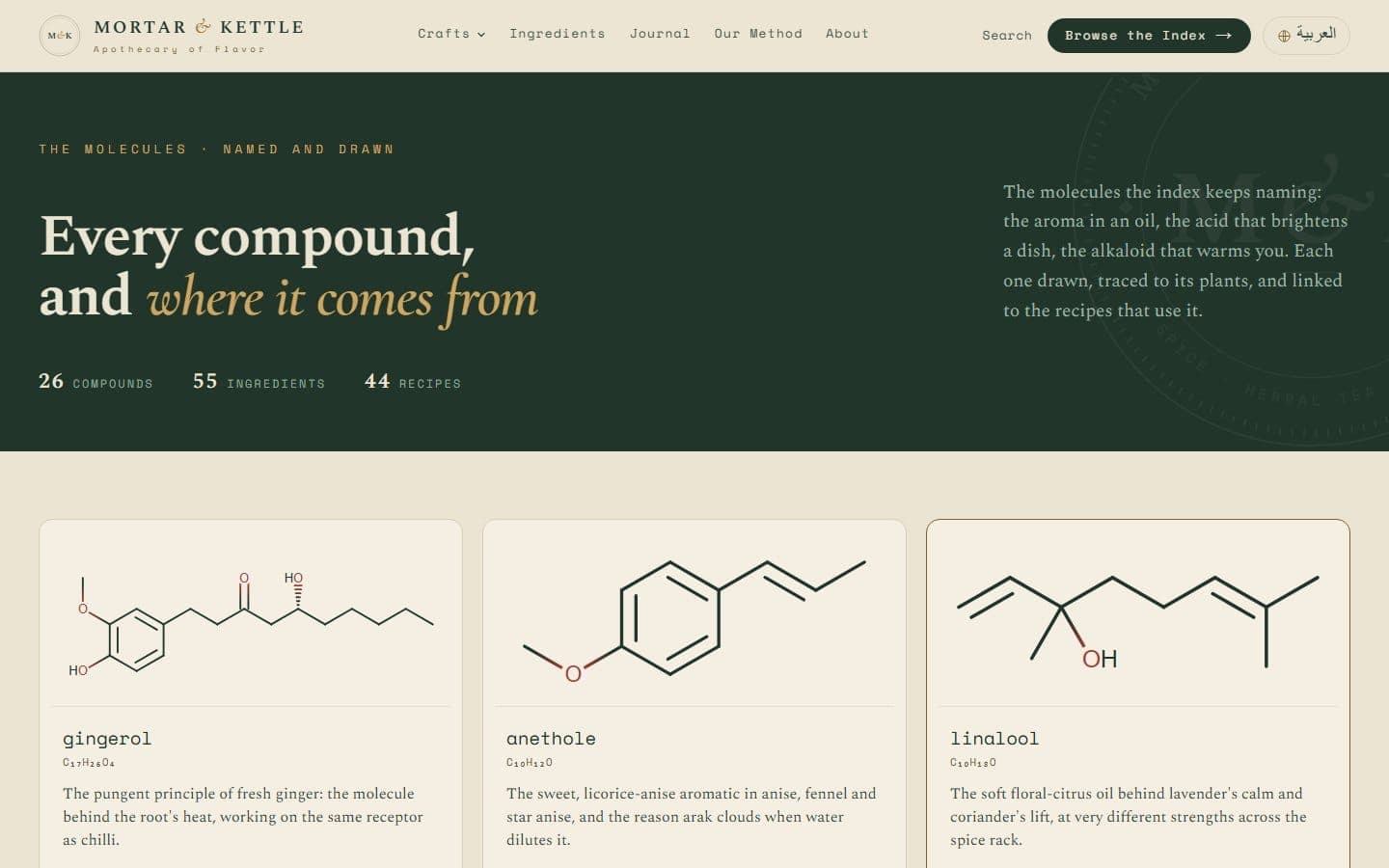Screen dimensions: 1389x868
Task: Click the Mortar & Kettle wordmark
Action: (199, 27)
